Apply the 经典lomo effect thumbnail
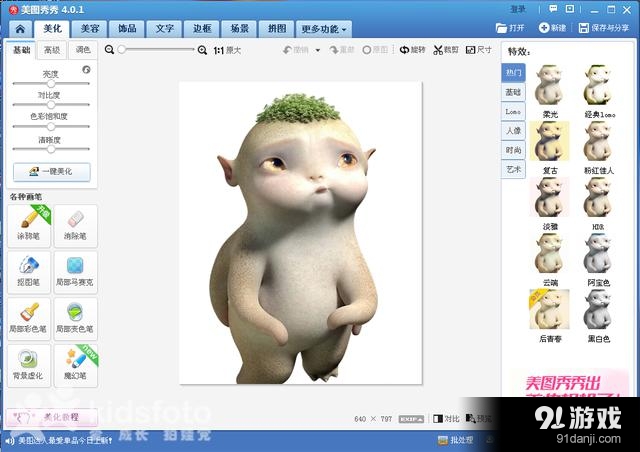This screenshot has width=640, height=452. tap(598, 85)
